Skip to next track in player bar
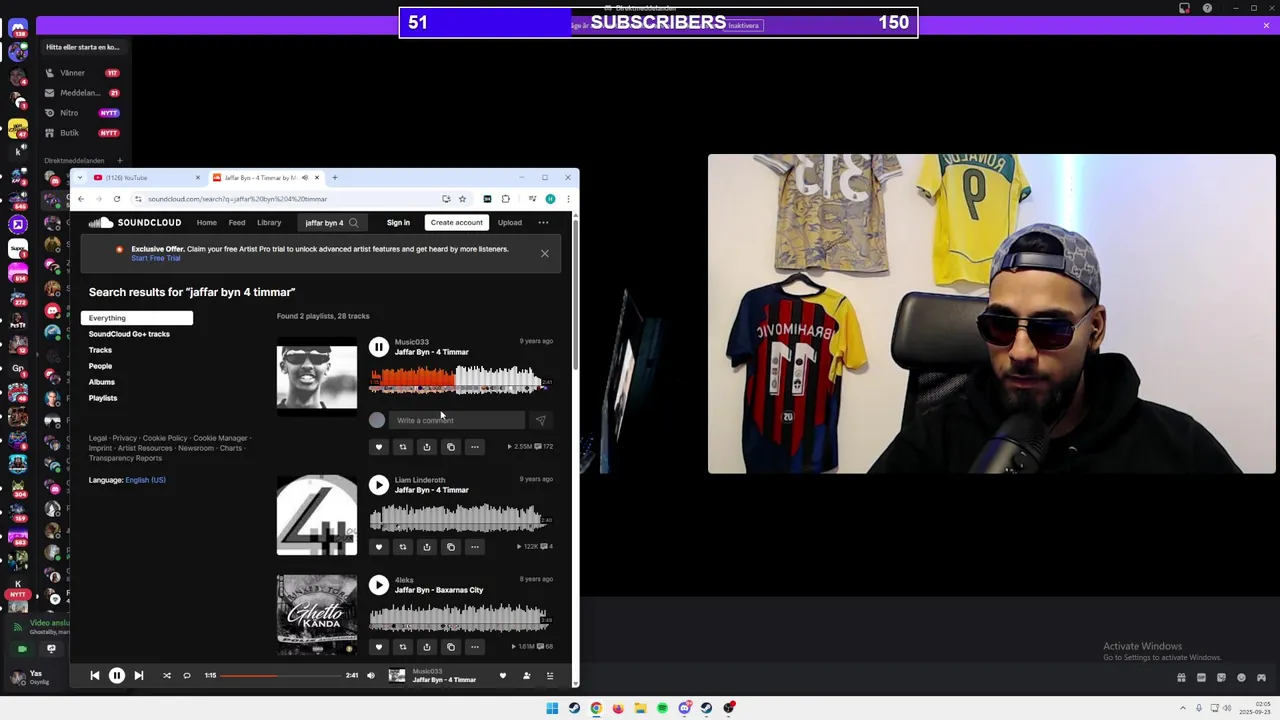The height and width of the screenshot is (720, 1280). pos(138,676)
